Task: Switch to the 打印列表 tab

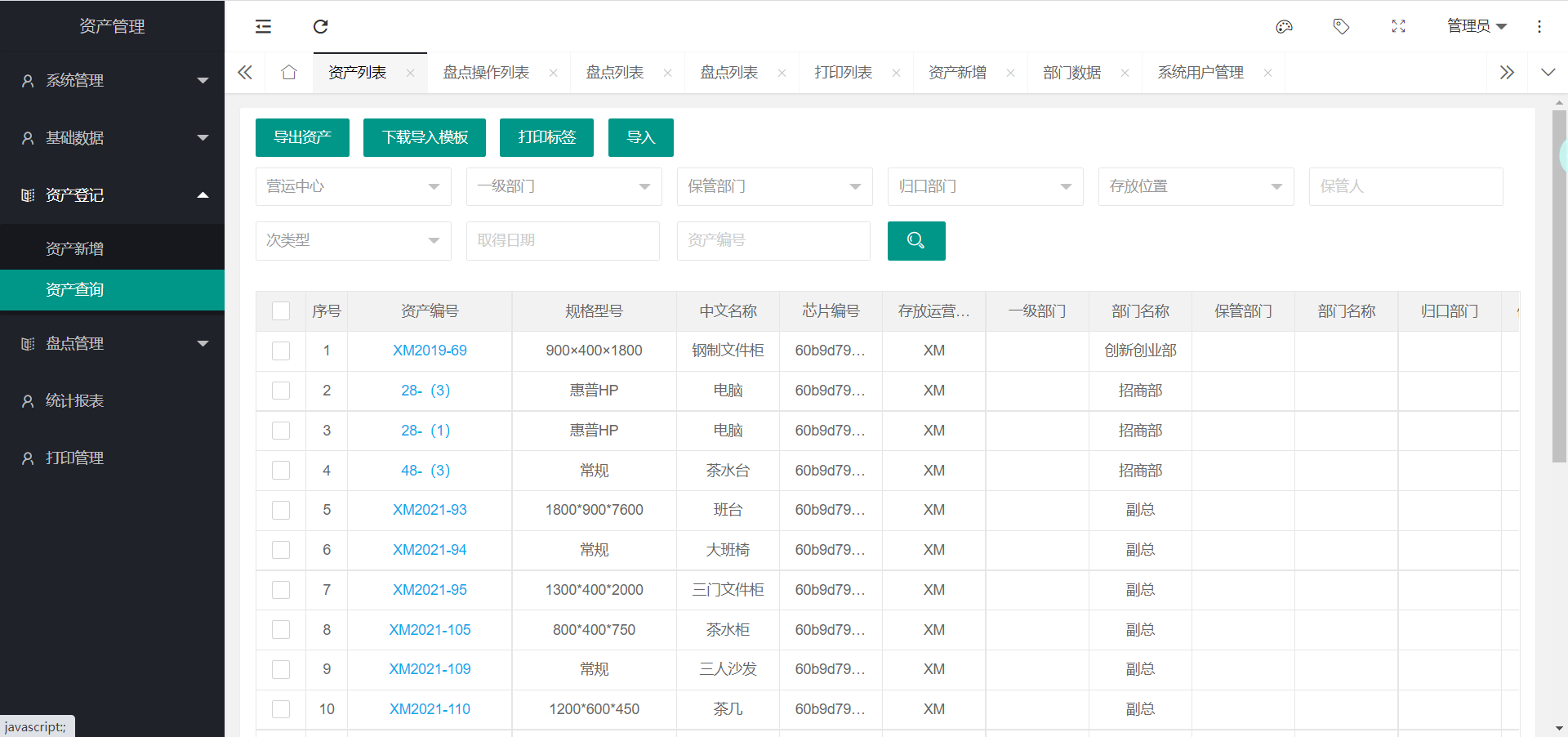Action: pos(844,73)
